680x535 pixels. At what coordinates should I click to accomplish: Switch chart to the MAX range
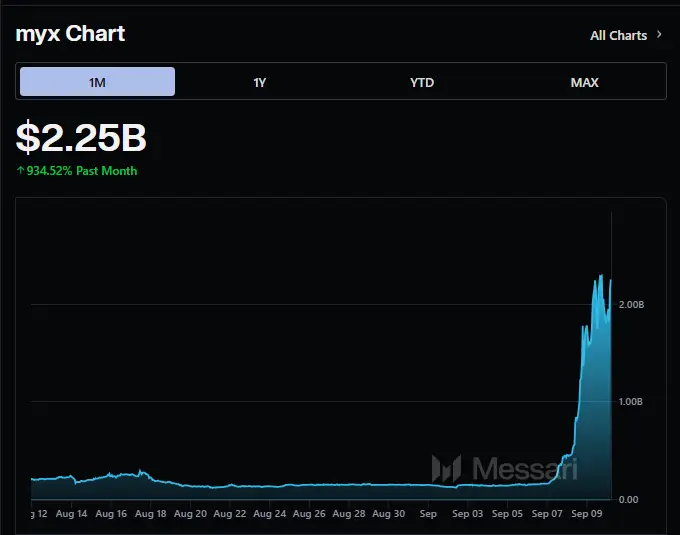click(584, 82)
